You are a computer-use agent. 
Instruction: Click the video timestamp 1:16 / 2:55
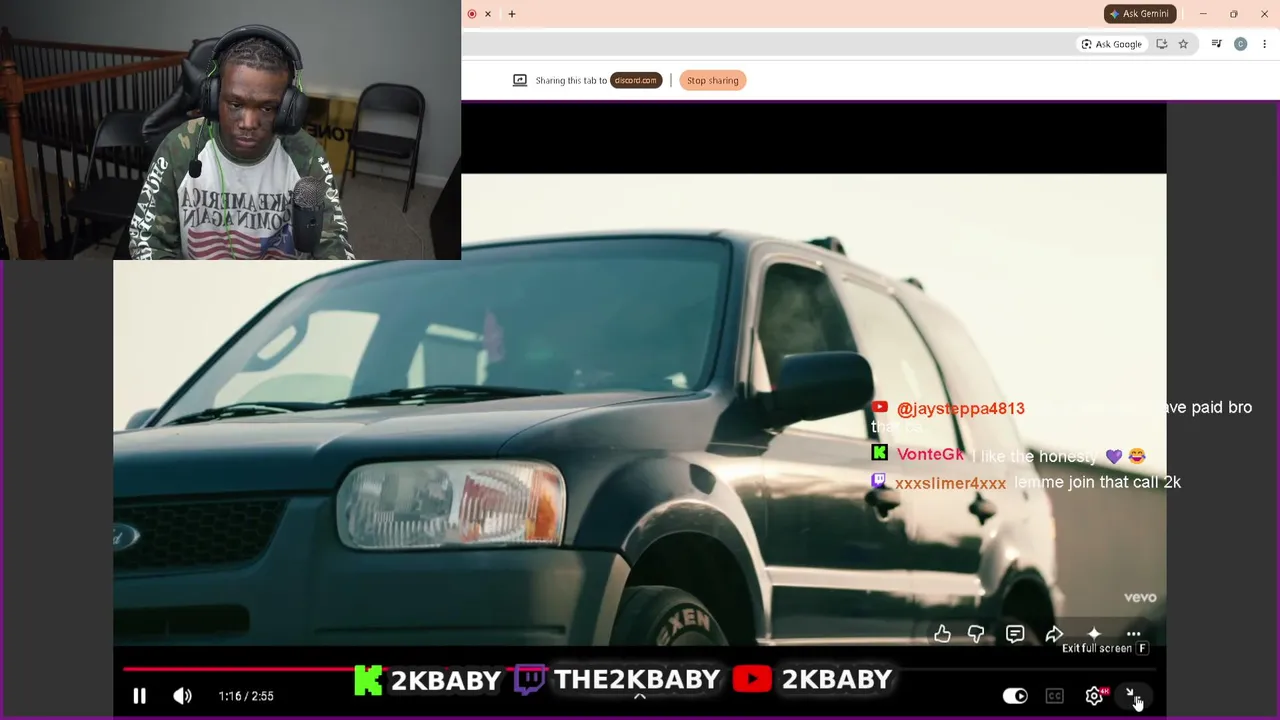(x=246, y=696)
